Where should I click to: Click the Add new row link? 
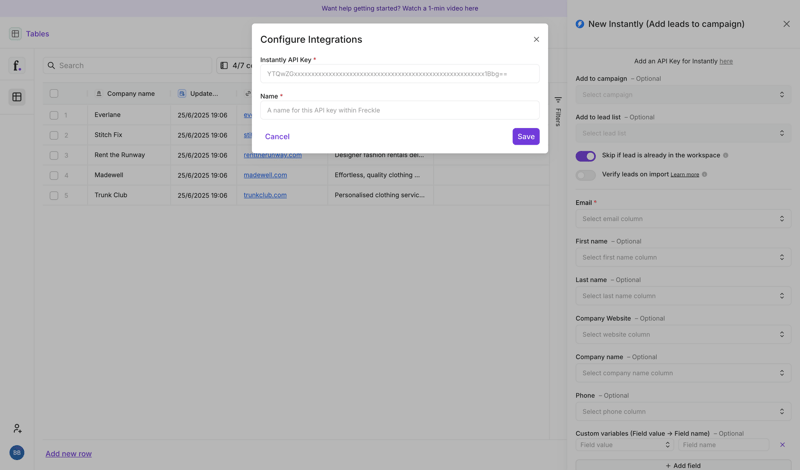tap(68, 454)
